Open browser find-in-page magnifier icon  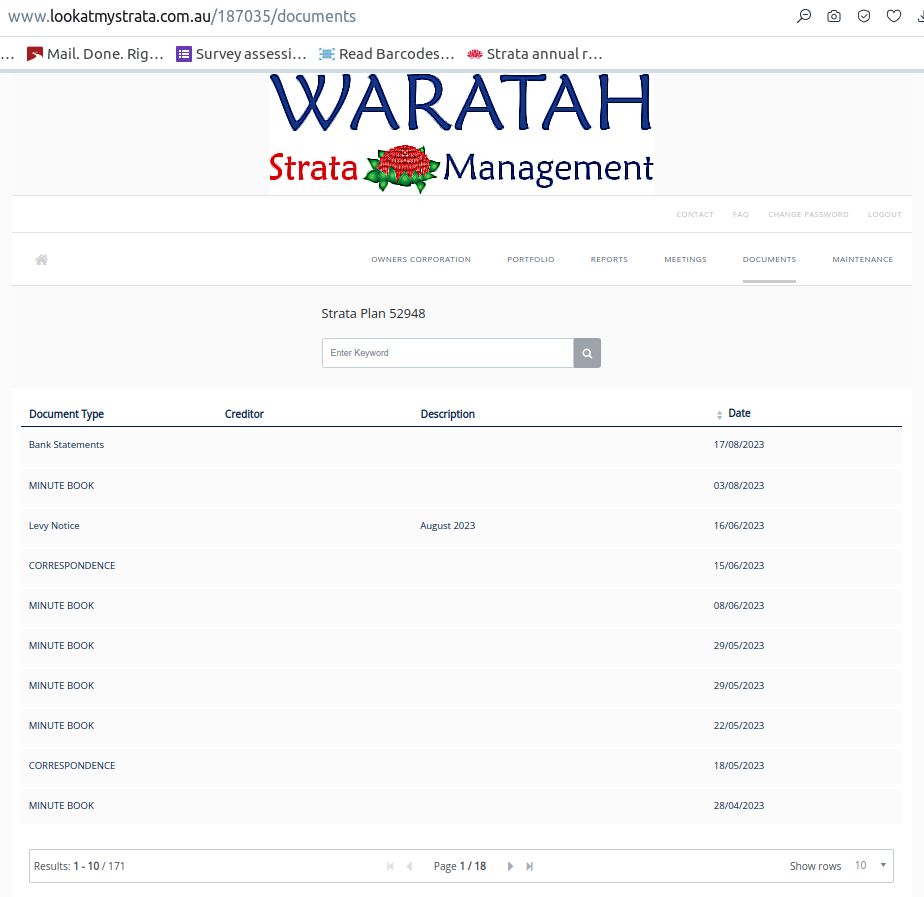point(804,16)
